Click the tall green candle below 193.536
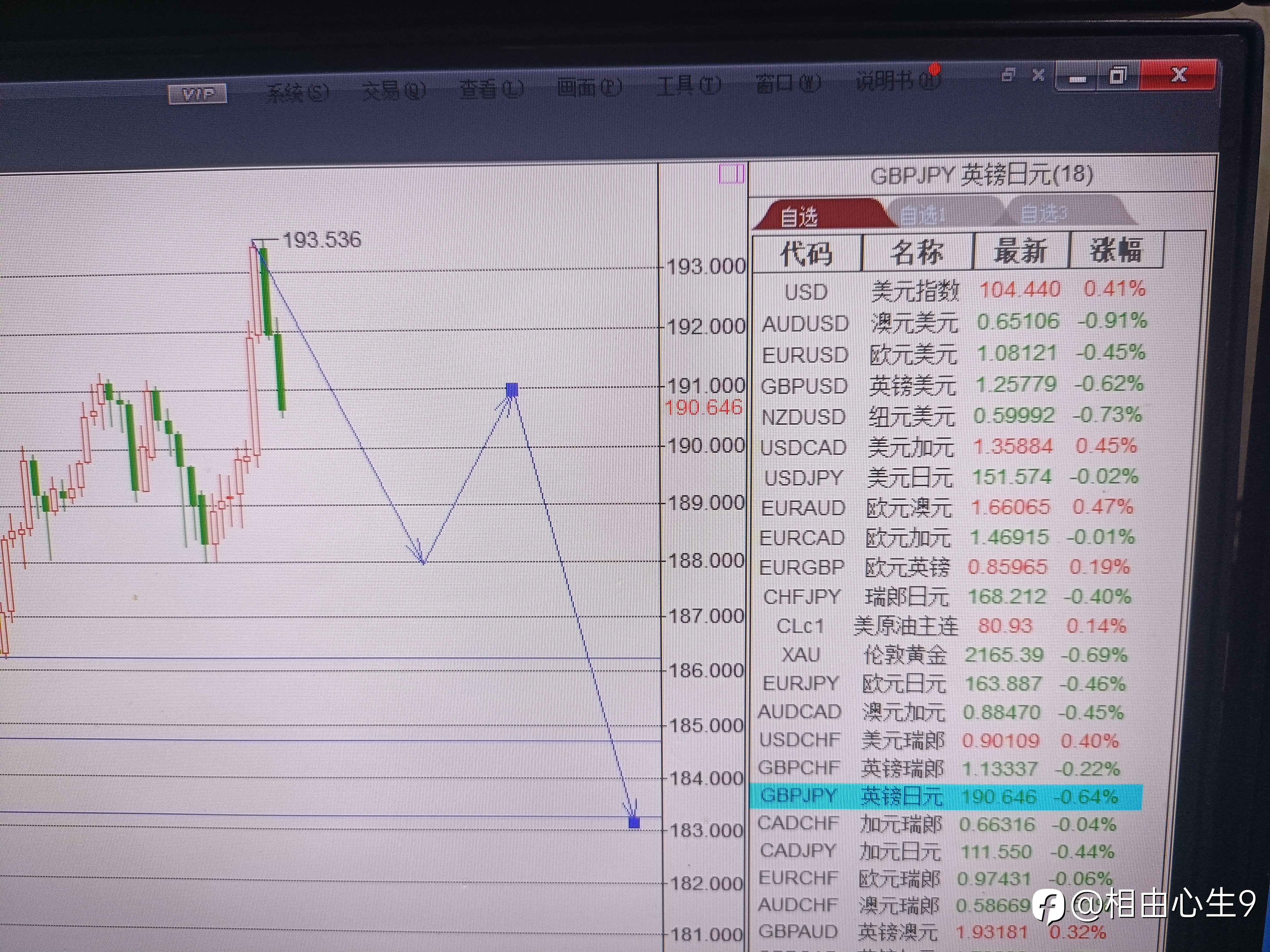Viewport: 1270px width, 952px height. [266, 292]
